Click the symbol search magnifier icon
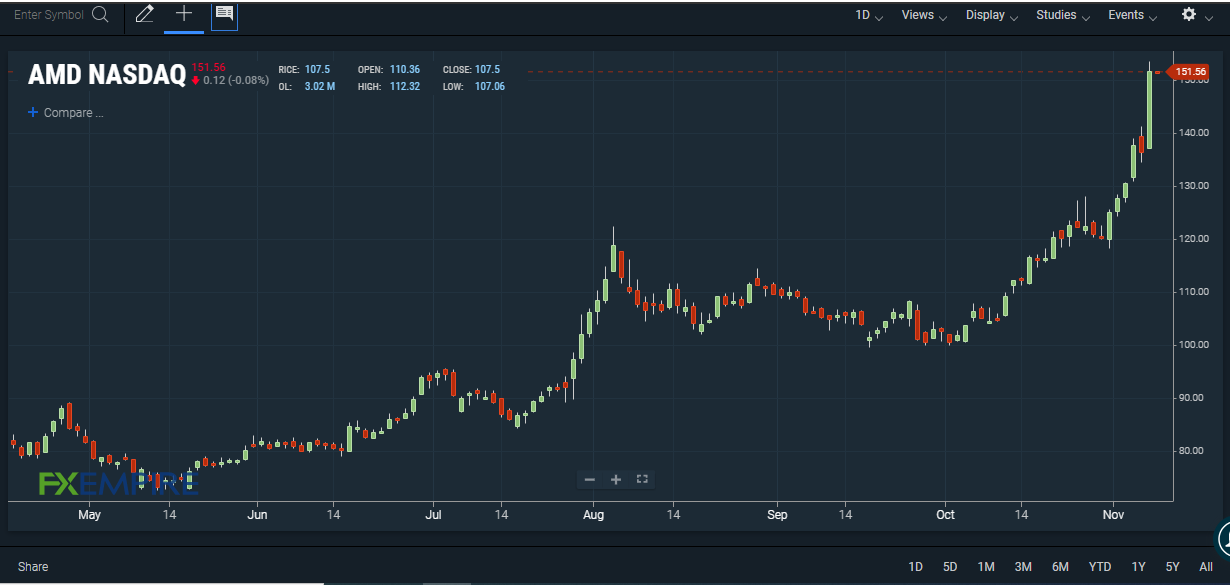This screenshot has width=1230, height=585. [x=100, y=15]
